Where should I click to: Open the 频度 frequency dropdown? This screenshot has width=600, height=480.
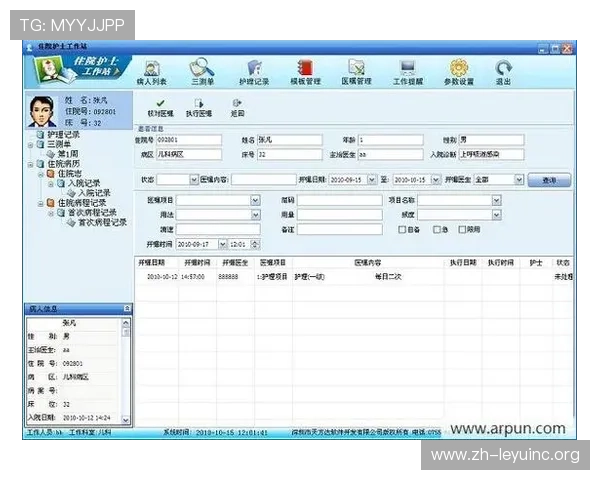click(x=496, y=215)
